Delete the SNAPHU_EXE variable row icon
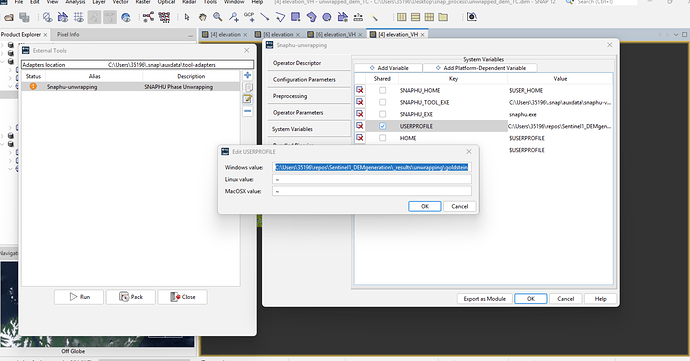Viewport: 690px width, 361px height. click(360, 114)
